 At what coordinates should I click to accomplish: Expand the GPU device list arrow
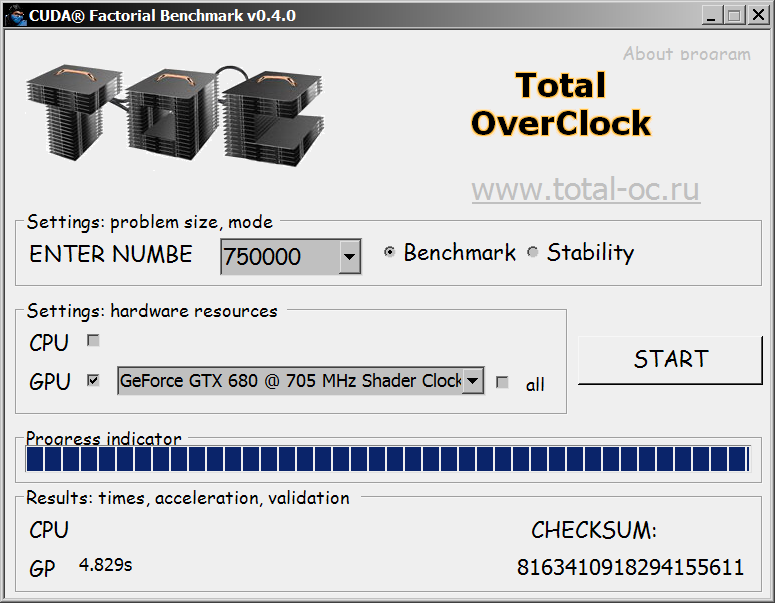473,381
